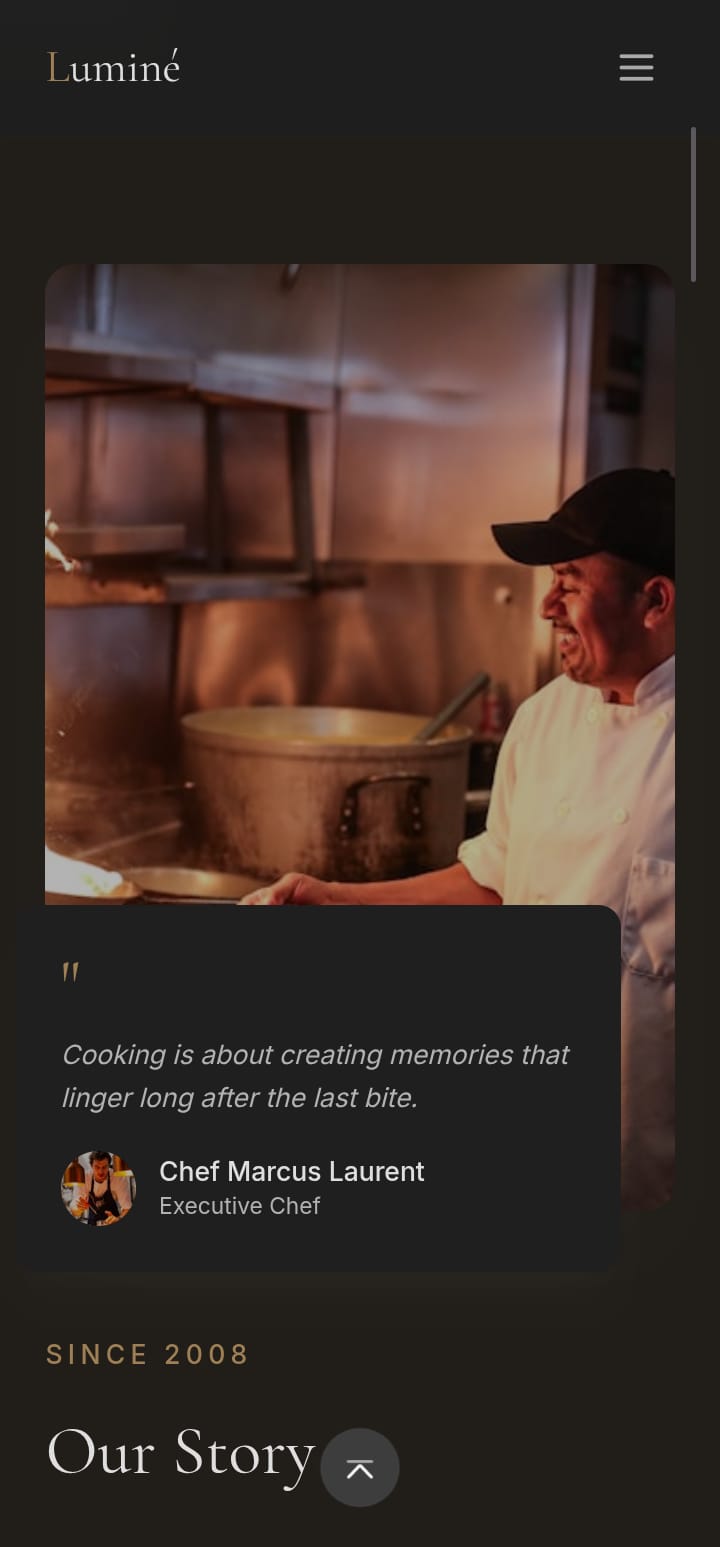Open the hamburger navigation menu
This screenshot has height=1547, width=720.
pos(636,68)
